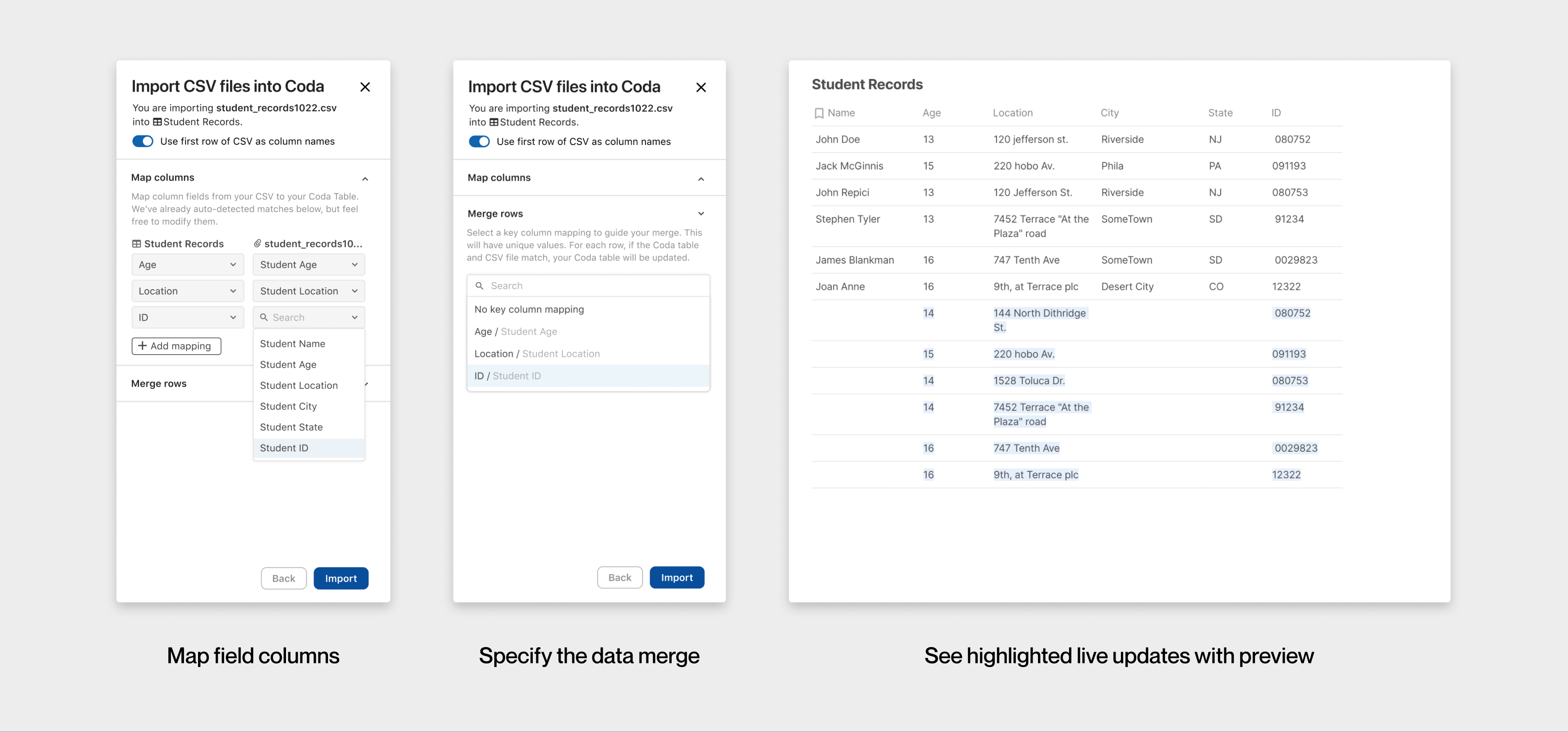The height and width of the screenshot is (732, 1568).
Task: Click magnifier icon in column Search dropdown
Action: pos(263,317)
